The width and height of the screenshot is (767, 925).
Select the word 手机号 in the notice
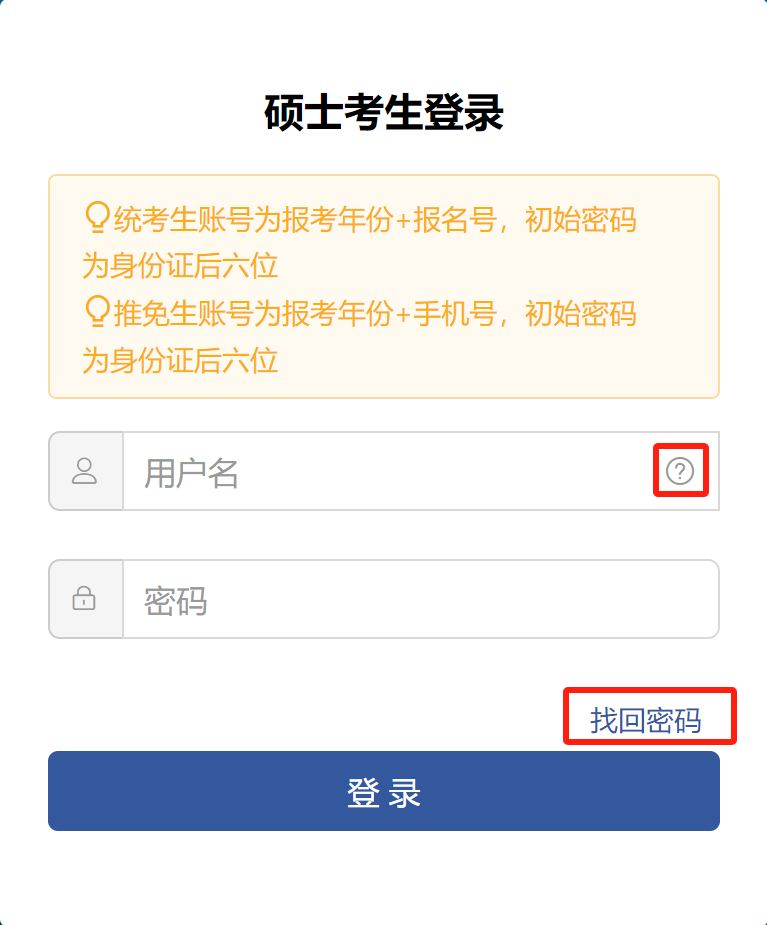454,313
